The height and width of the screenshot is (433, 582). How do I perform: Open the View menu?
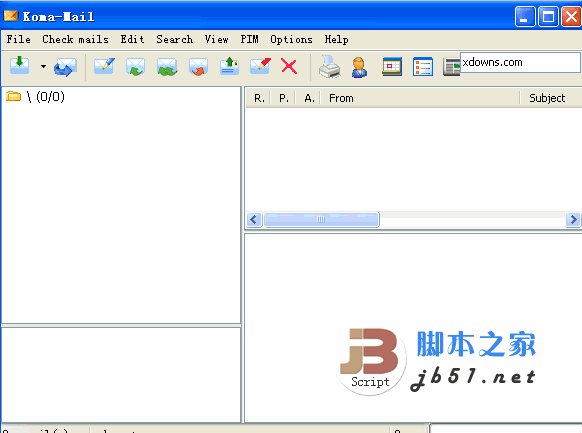[216, 39]
